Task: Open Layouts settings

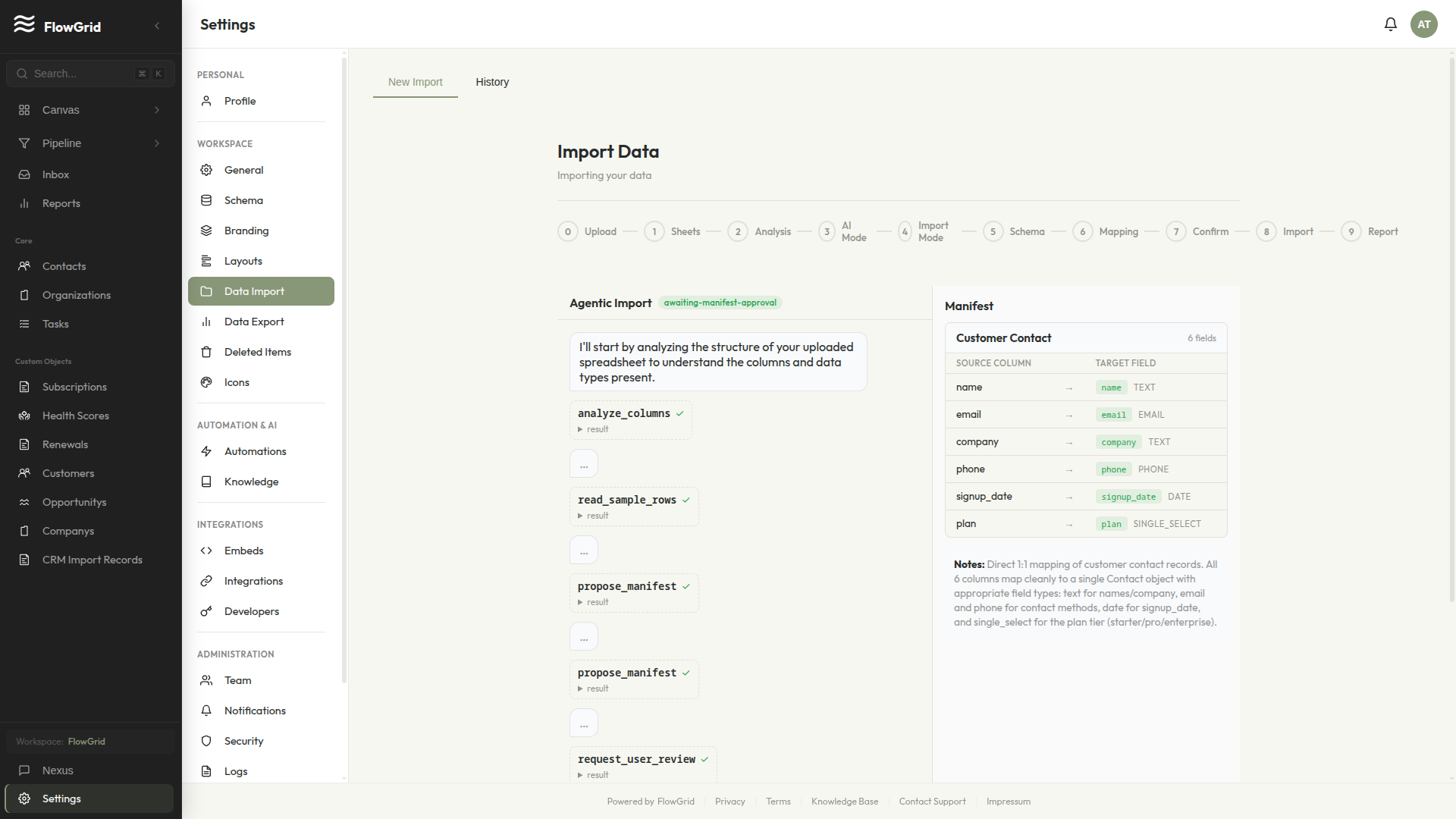Action: pyautogui.click(x=261, y=261)
